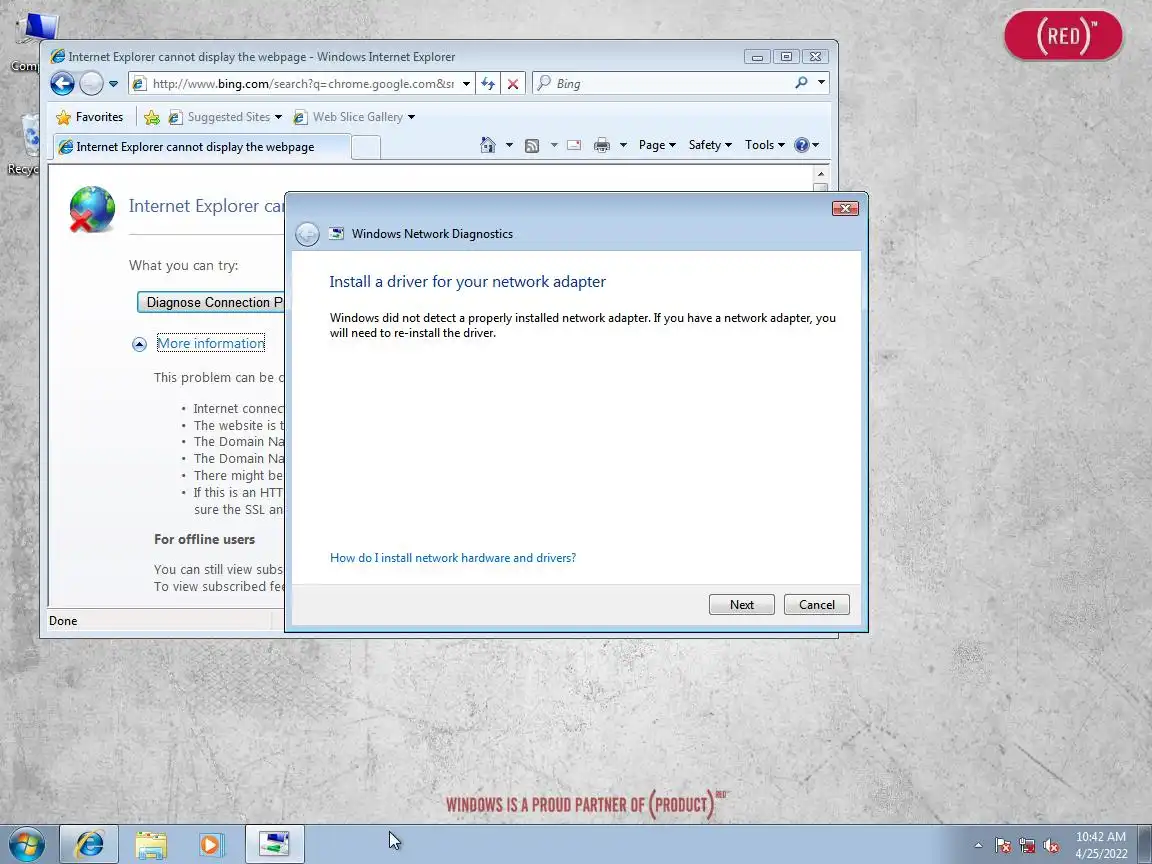The width and height of the screenshot is (1152, 864).
Task: Open the search provider dropdown arrow
Action: click(821, 83)
